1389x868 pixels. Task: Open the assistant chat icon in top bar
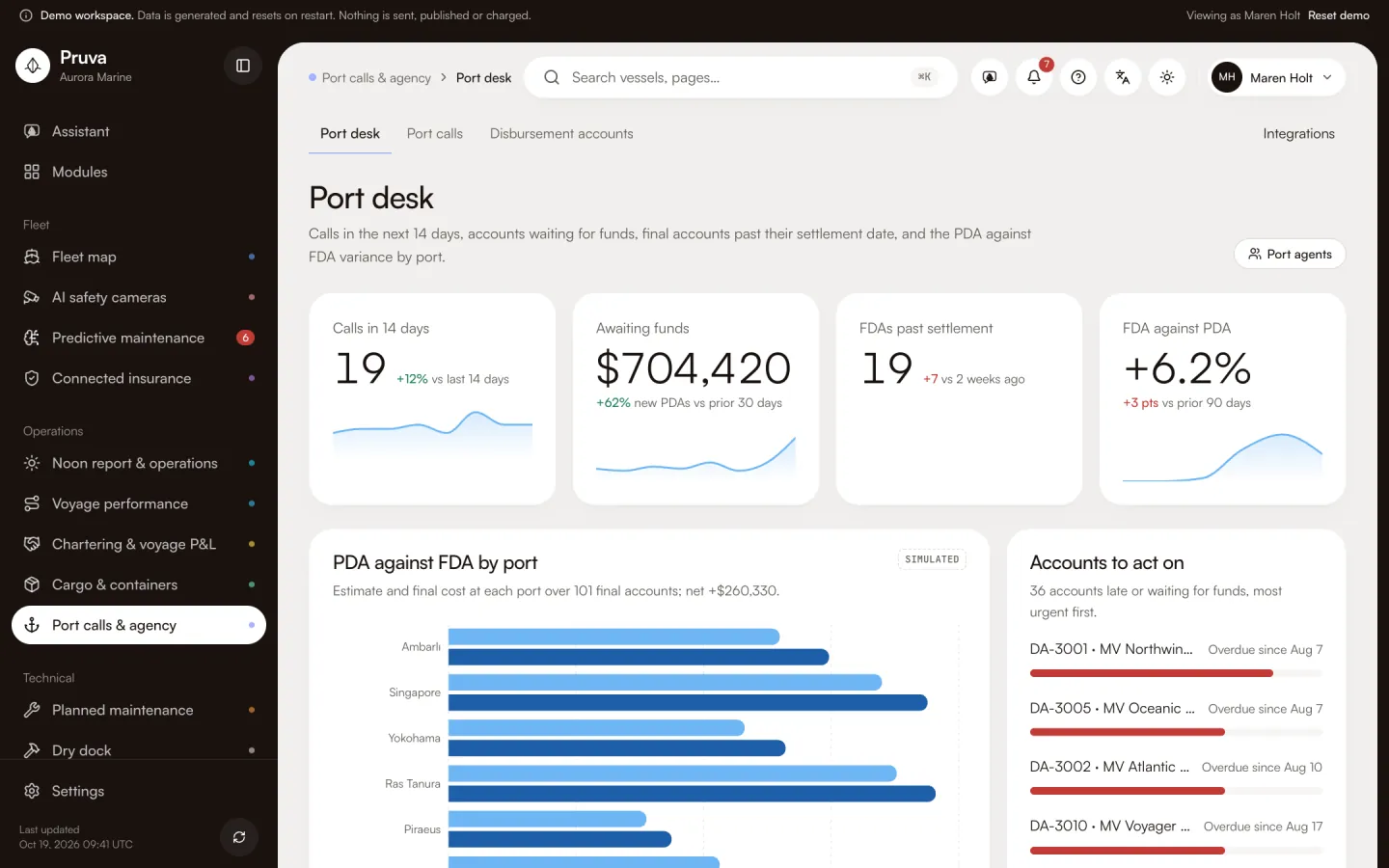990,77
